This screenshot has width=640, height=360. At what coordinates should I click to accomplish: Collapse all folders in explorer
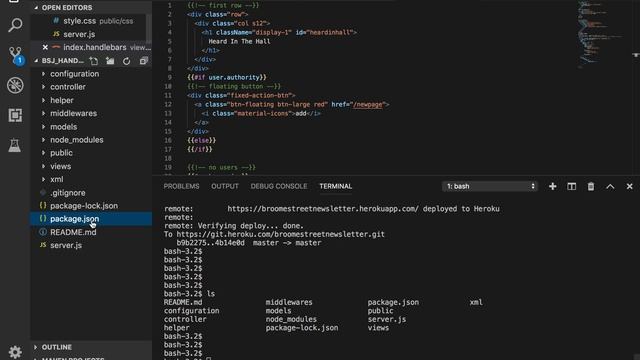point(143,61)
